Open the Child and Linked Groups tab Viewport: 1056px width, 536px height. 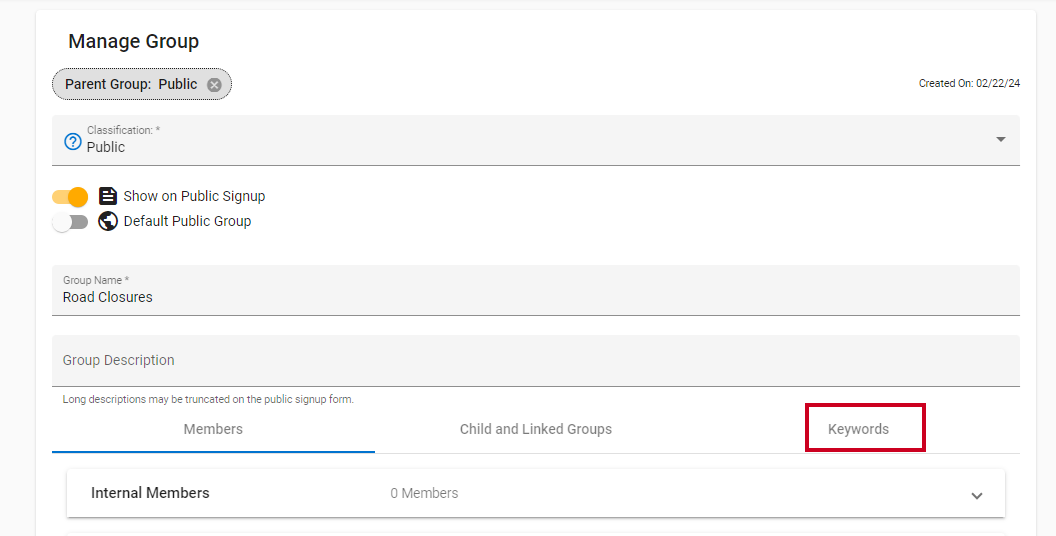(x=536, y=430)
